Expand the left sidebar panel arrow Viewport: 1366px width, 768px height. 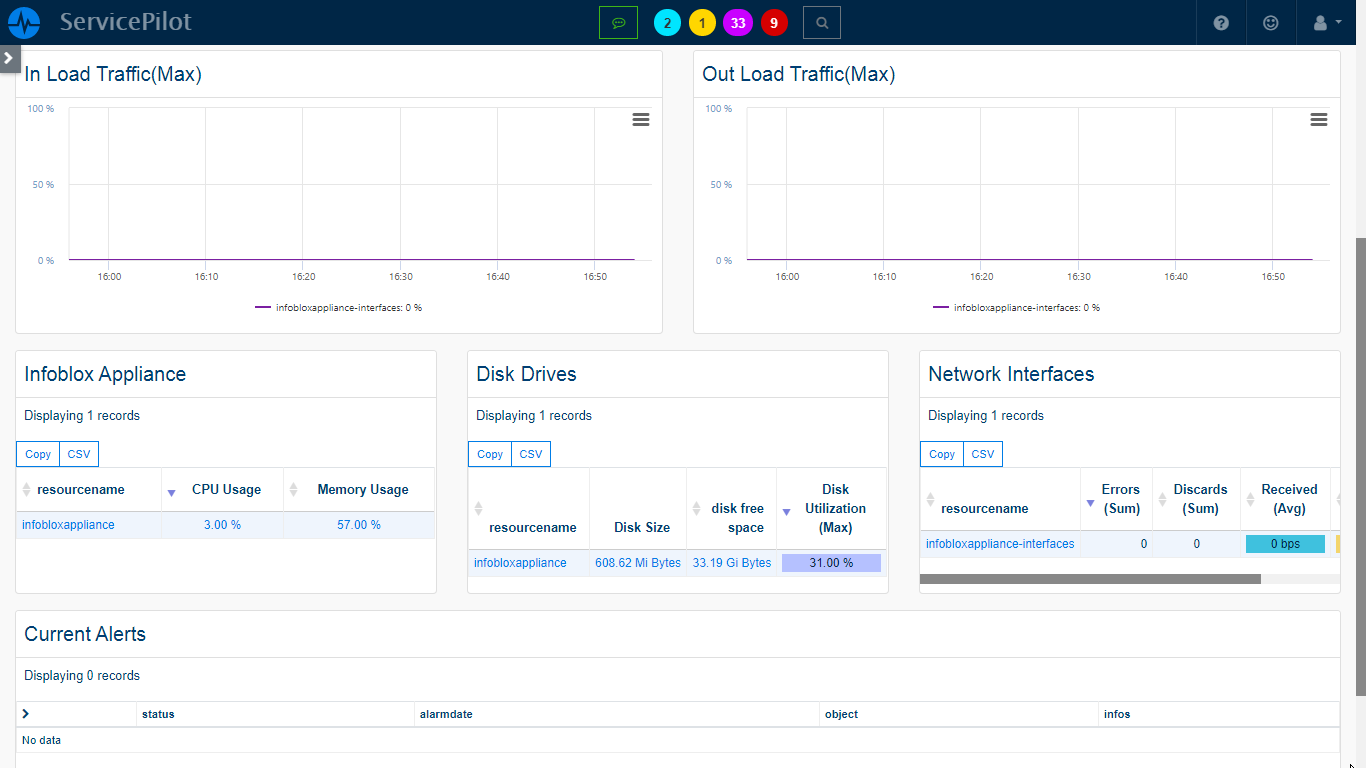click(x=10, y=58)
